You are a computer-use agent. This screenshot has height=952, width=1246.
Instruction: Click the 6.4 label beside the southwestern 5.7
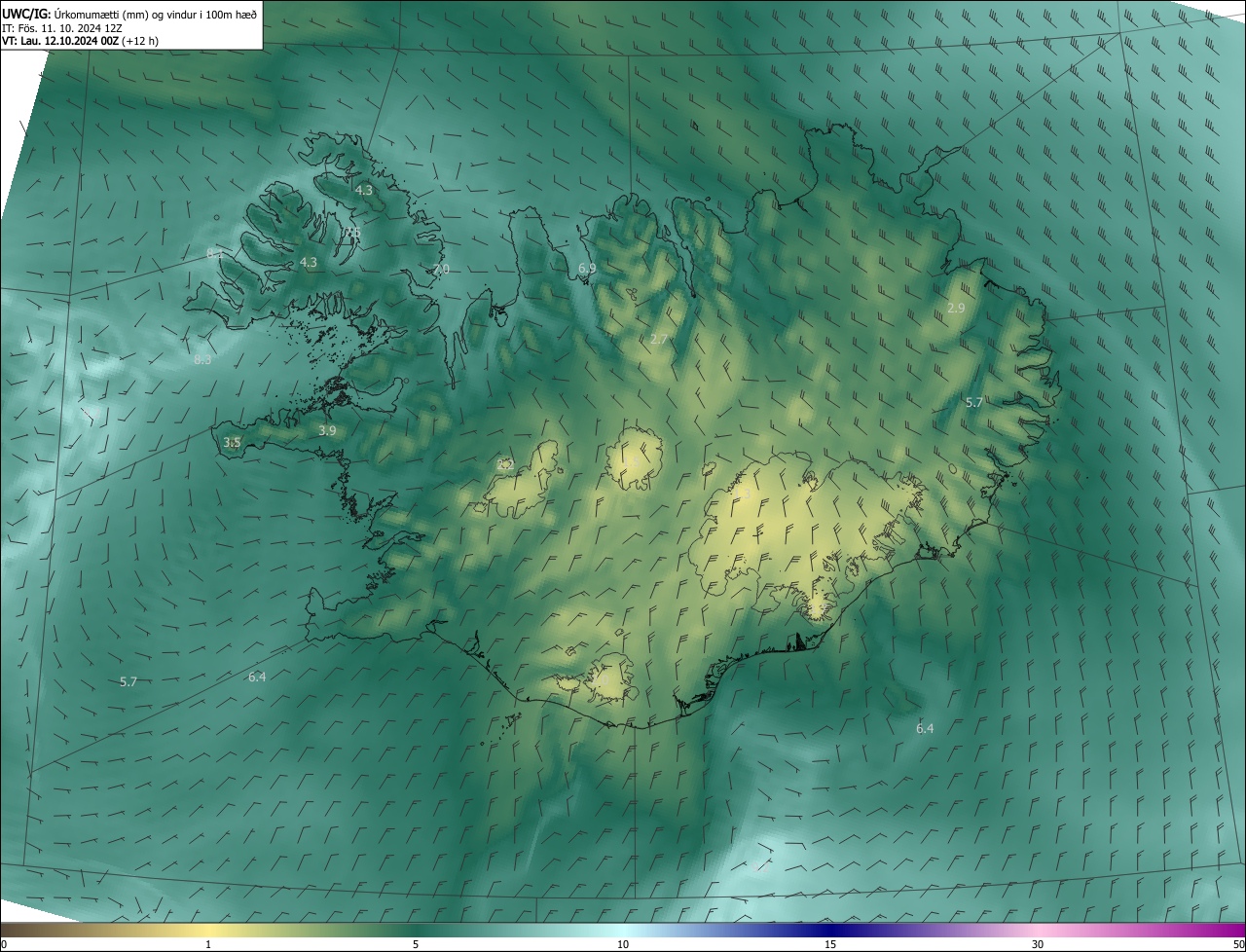coord(257,677)
